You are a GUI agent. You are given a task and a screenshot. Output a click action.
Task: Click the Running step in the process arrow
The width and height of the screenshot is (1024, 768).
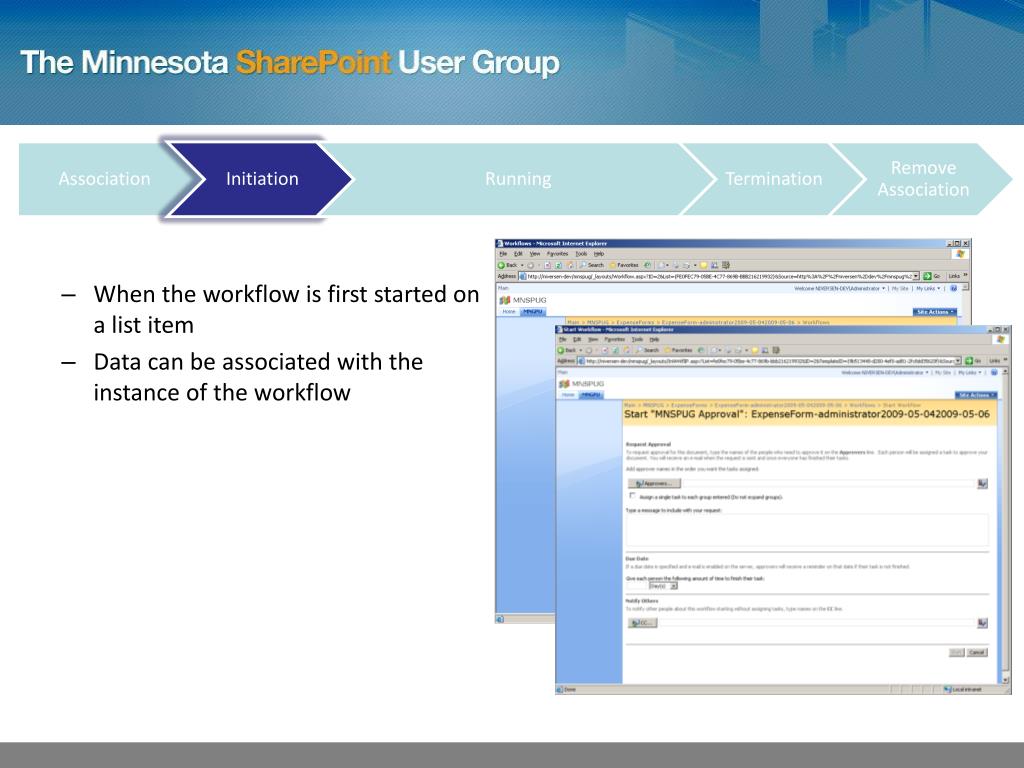coord(518,179)
